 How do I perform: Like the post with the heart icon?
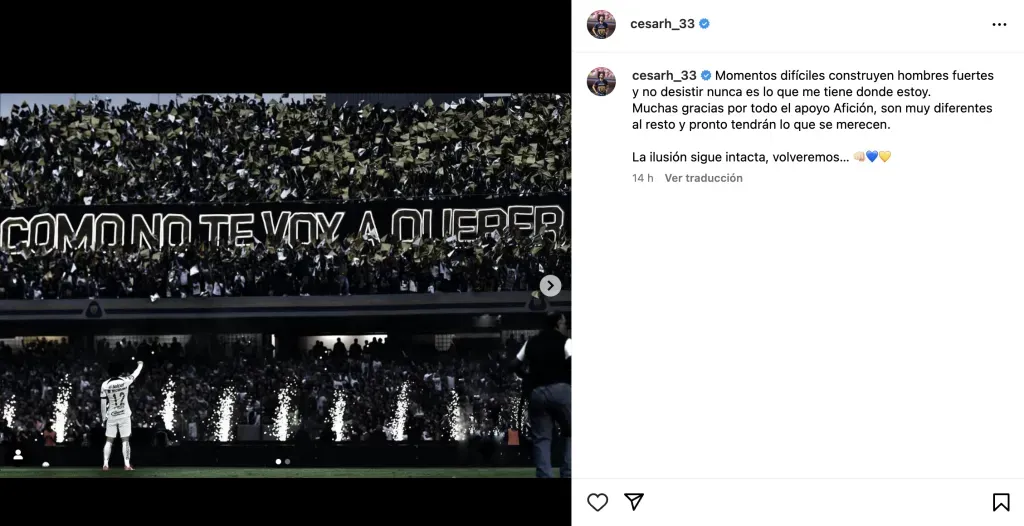597,502
